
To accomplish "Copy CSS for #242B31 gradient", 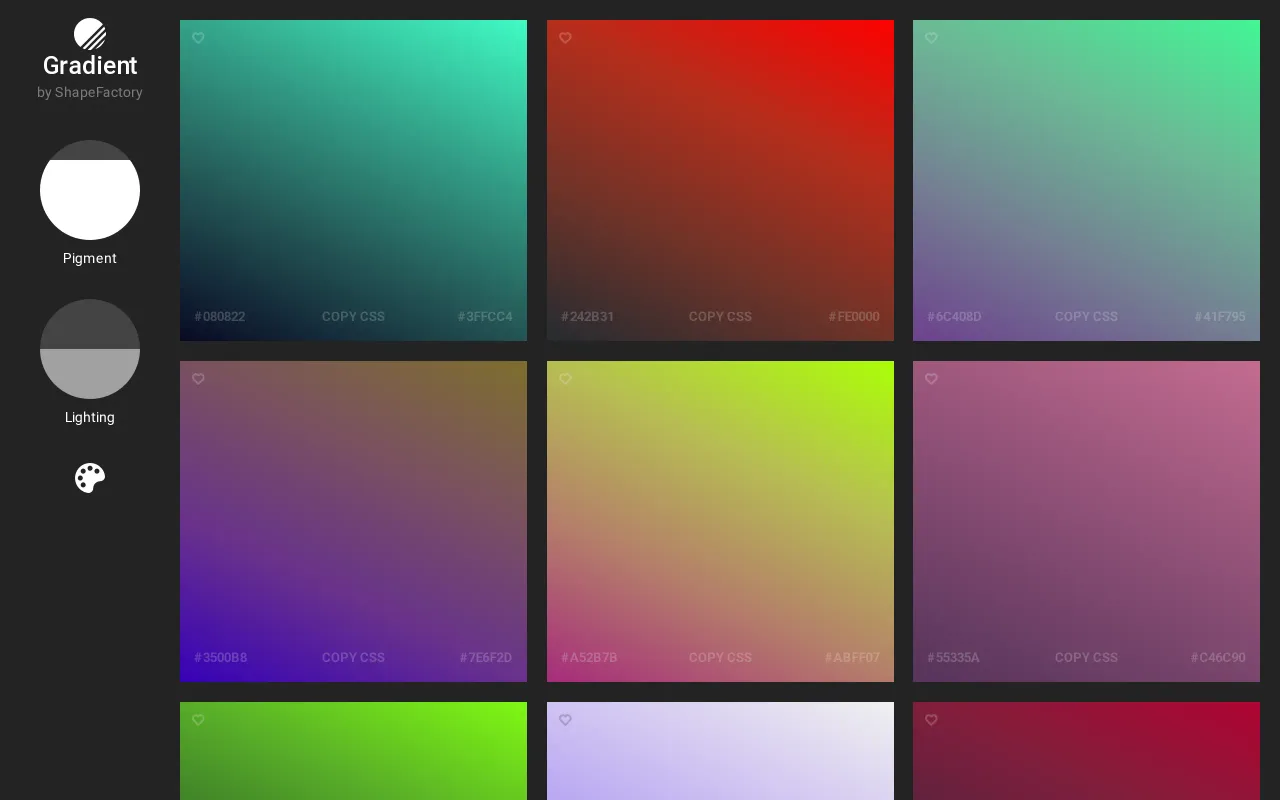I will (x=720, y=317).
